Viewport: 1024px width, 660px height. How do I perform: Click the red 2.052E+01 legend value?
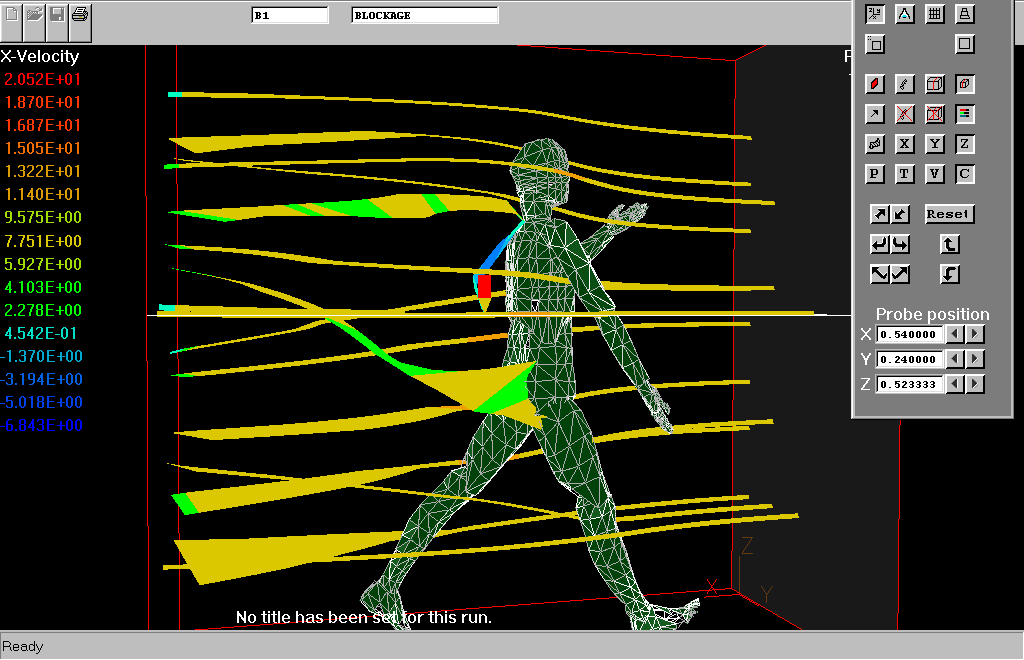click(43, 79)
